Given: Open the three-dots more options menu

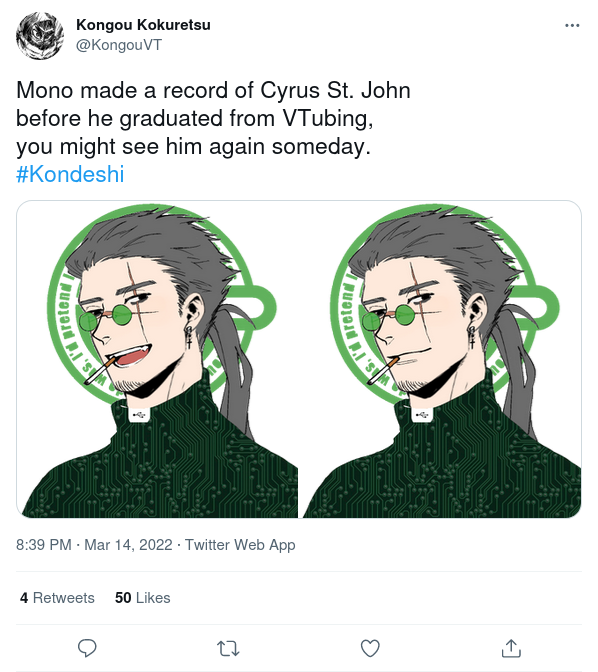Looking at the screenshot, I should point(572,26).
